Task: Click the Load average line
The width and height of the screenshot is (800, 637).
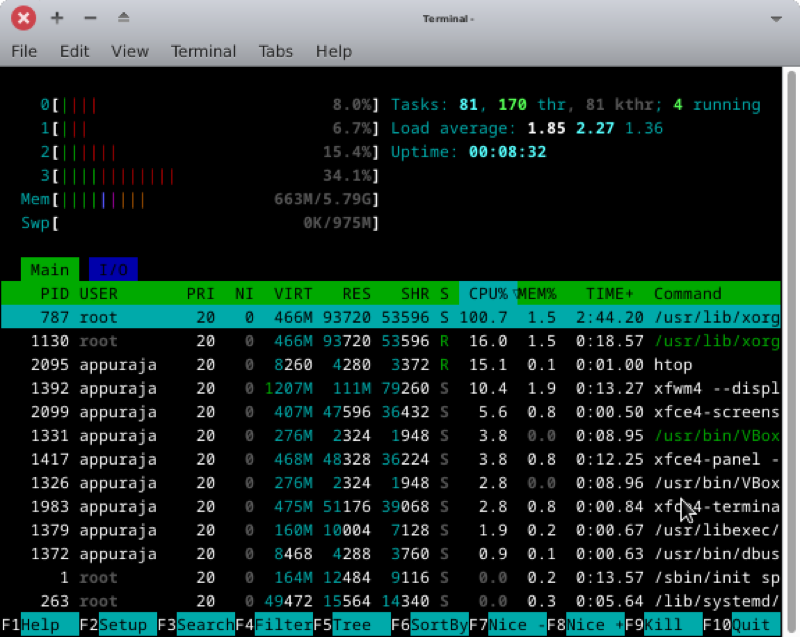Action: pyautogui.click(x=527, y=129)
